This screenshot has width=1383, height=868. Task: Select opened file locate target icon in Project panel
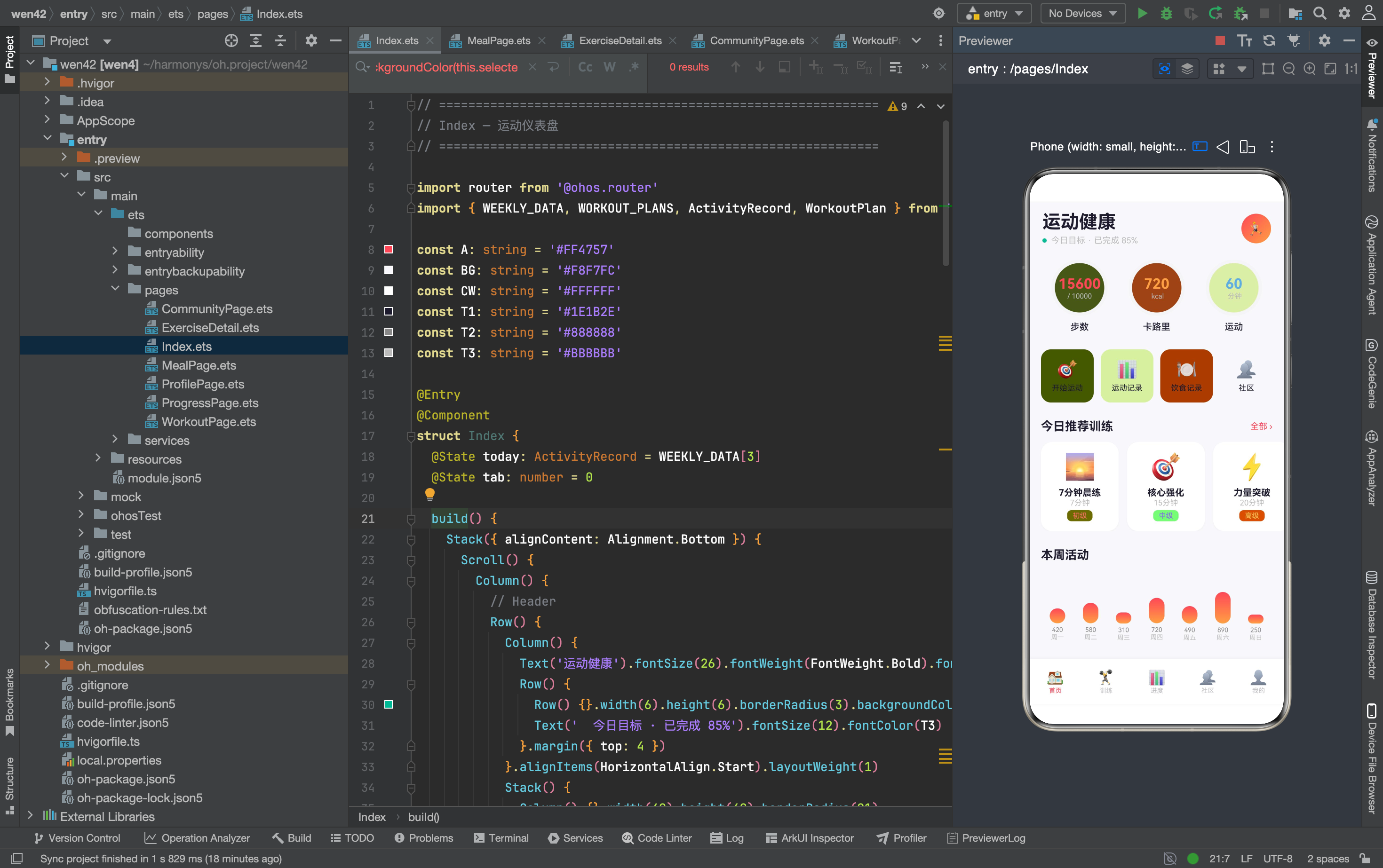(231, 41)
